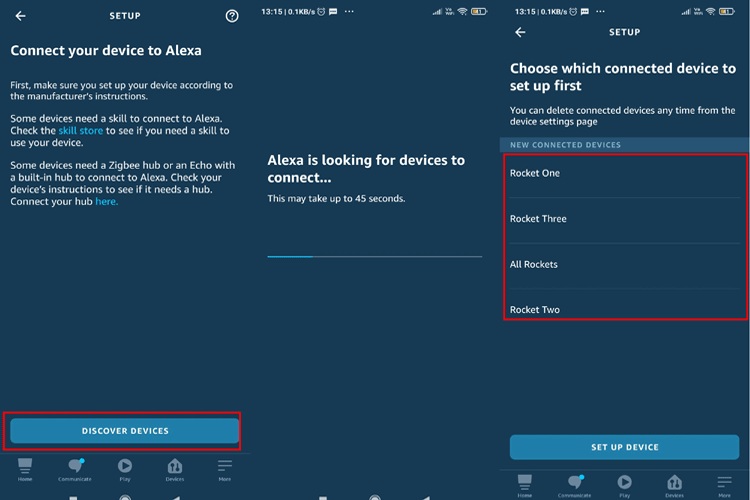
Task: Open help question mark icon in first Setup screen
Action: point(232,16)
